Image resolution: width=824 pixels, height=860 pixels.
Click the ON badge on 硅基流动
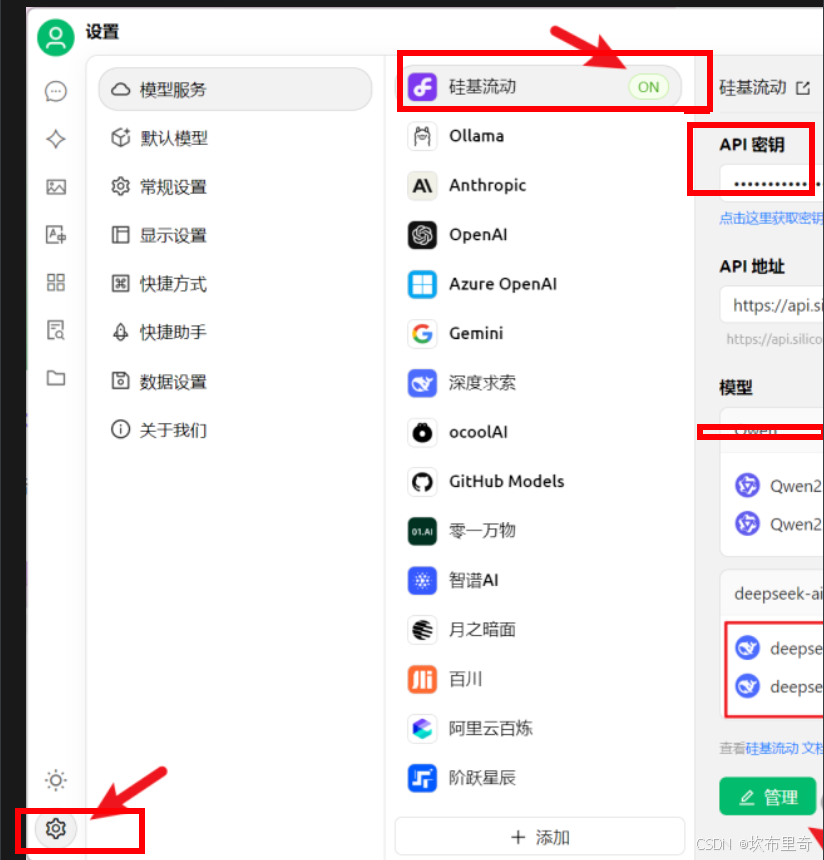pos(648,87)
